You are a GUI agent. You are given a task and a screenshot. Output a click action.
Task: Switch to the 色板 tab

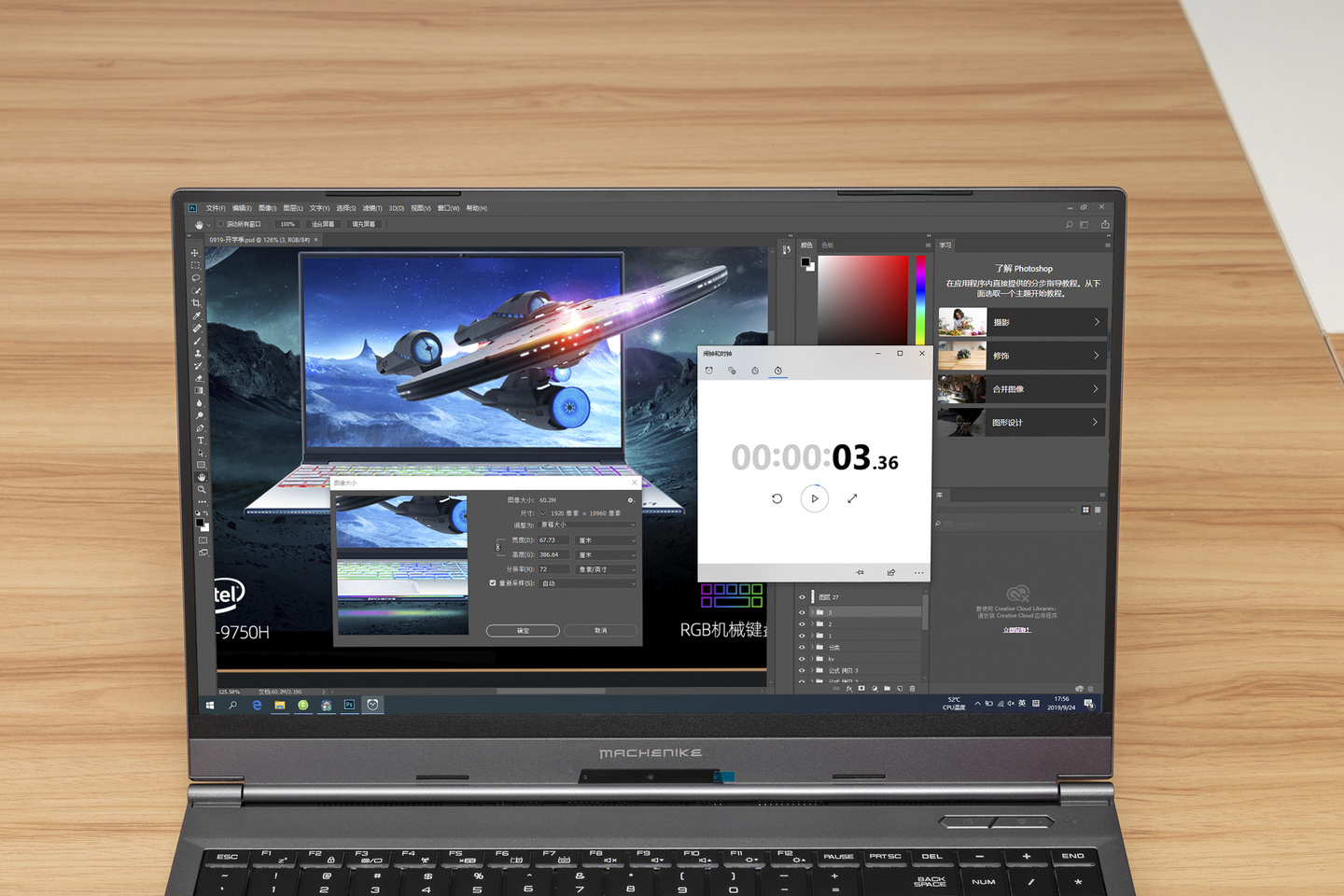click(828, 245)
